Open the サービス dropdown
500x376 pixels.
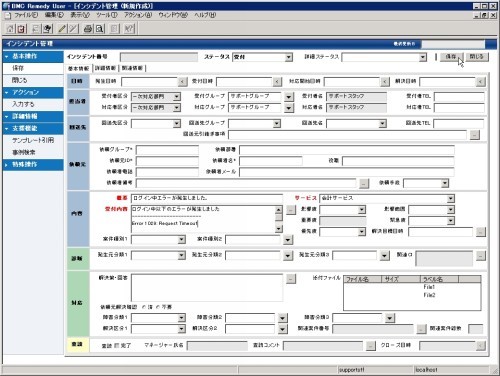click(x=451, y=199)
